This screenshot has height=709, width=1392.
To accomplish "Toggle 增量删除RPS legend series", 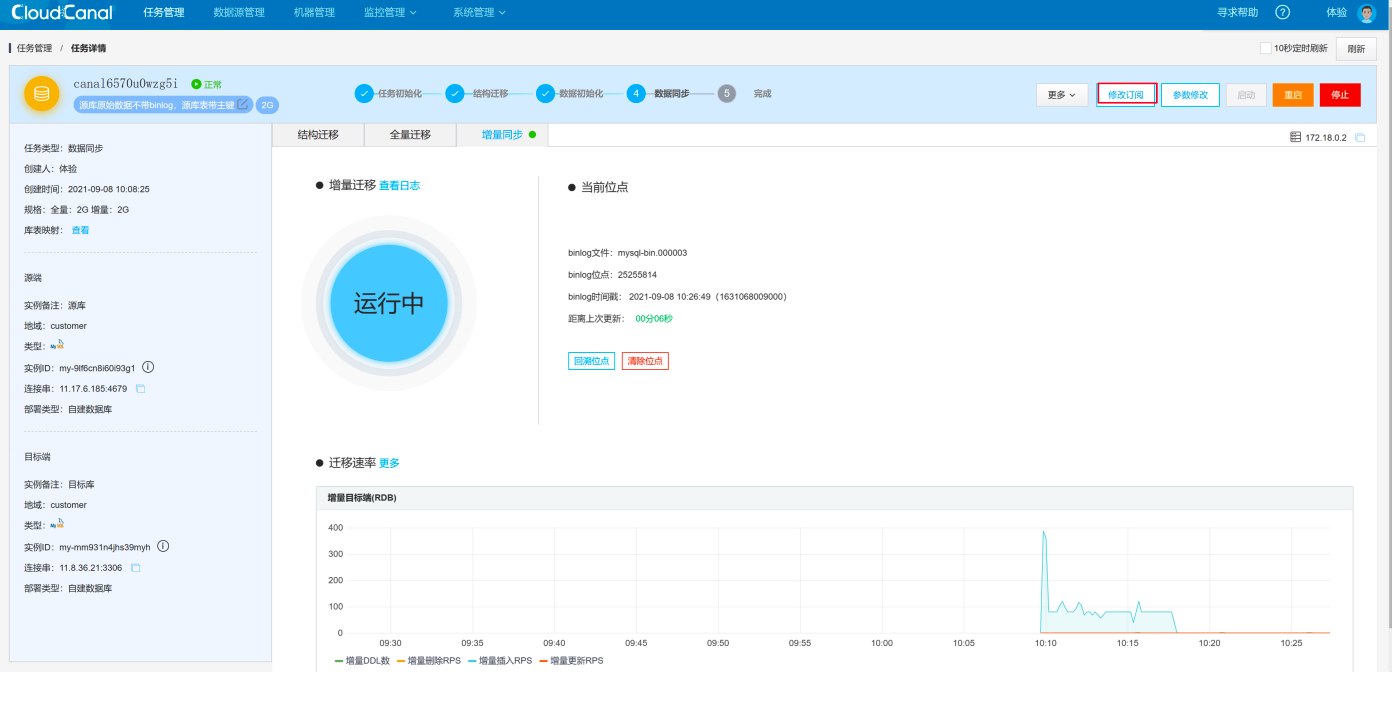I will [428, 661].
